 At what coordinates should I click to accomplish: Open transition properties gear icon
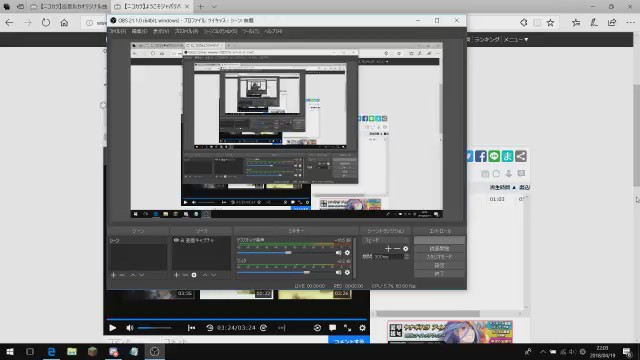405,248
